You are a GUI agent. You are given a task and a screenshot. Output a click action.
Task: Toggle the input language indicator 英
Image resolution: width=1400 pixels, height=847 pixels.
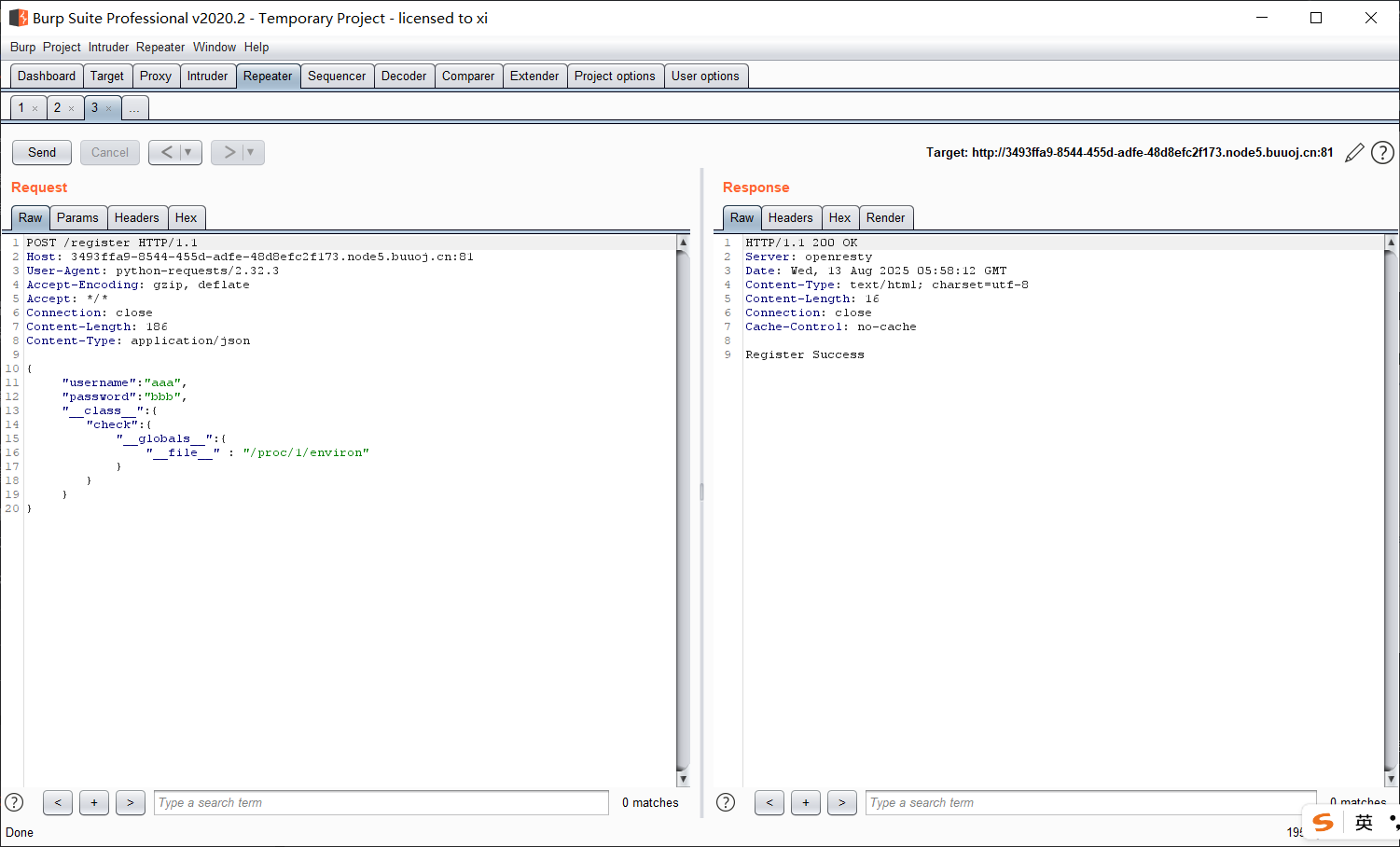1364,822
